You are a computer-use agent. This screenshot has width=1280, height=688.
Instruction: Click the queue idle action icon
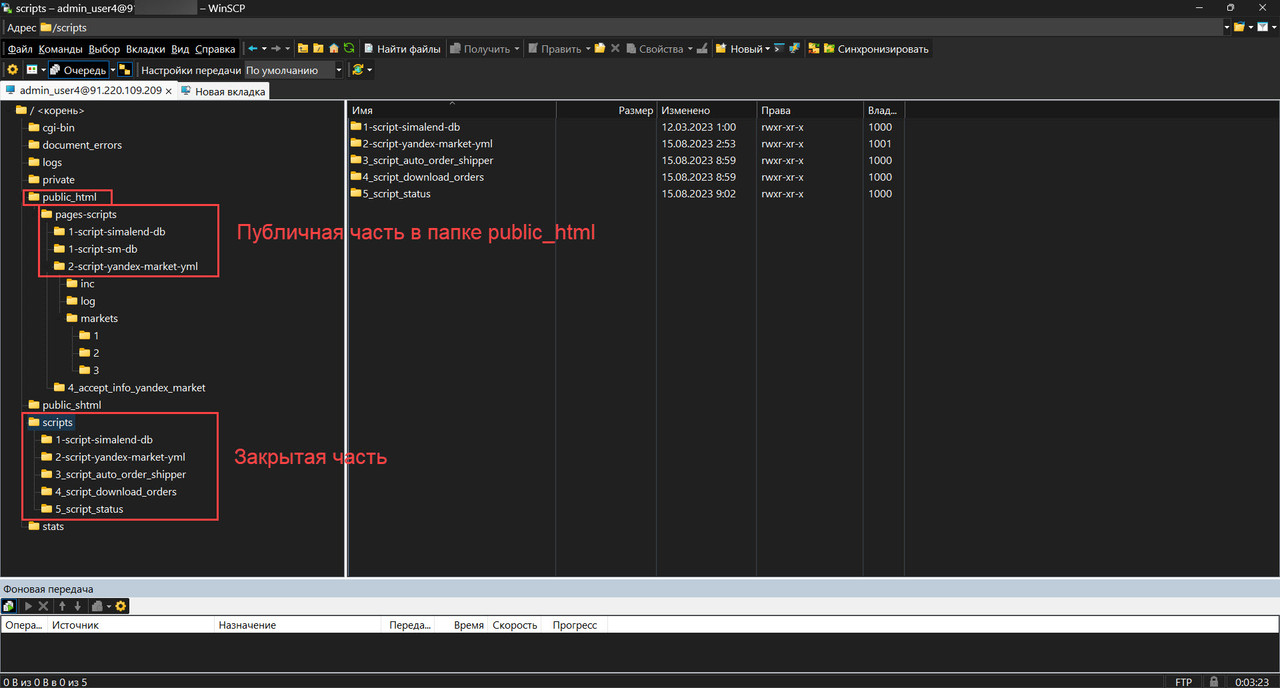(x=97, y=606)
